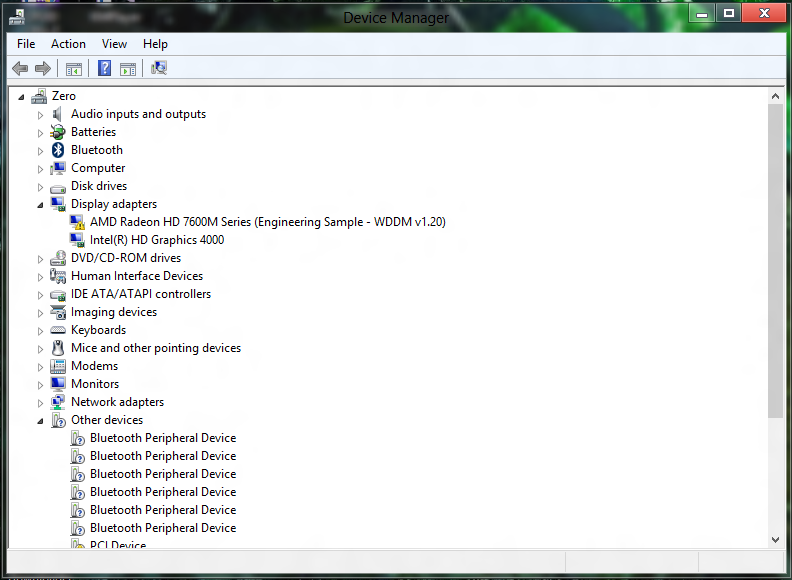
Task: Click the Computer category icon
Action: (58, 168)
